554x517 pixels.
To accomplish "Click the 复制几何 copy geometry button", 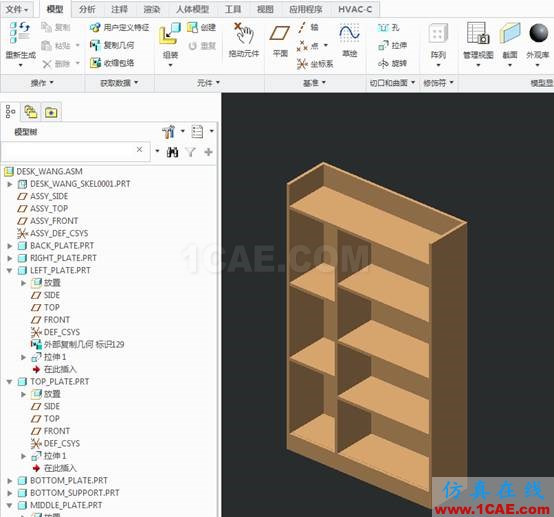I will click(112, 45).
